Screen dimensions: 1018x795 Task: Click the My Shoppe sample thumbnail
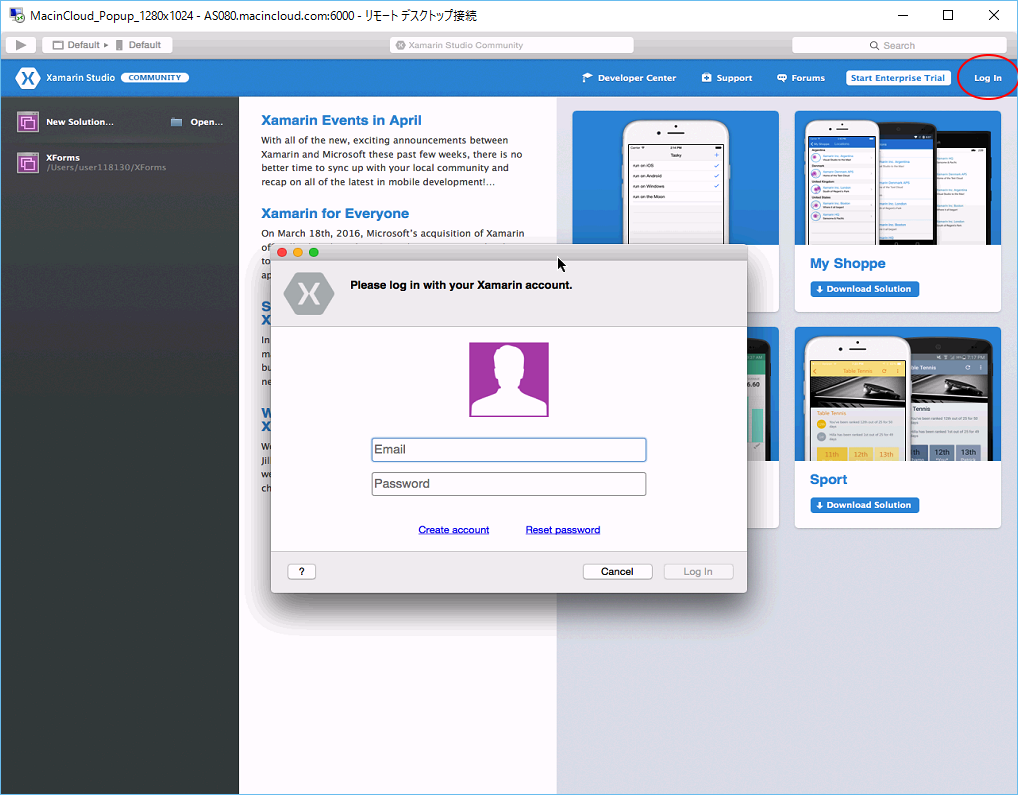pyautogui.click(x=897, y=178)
